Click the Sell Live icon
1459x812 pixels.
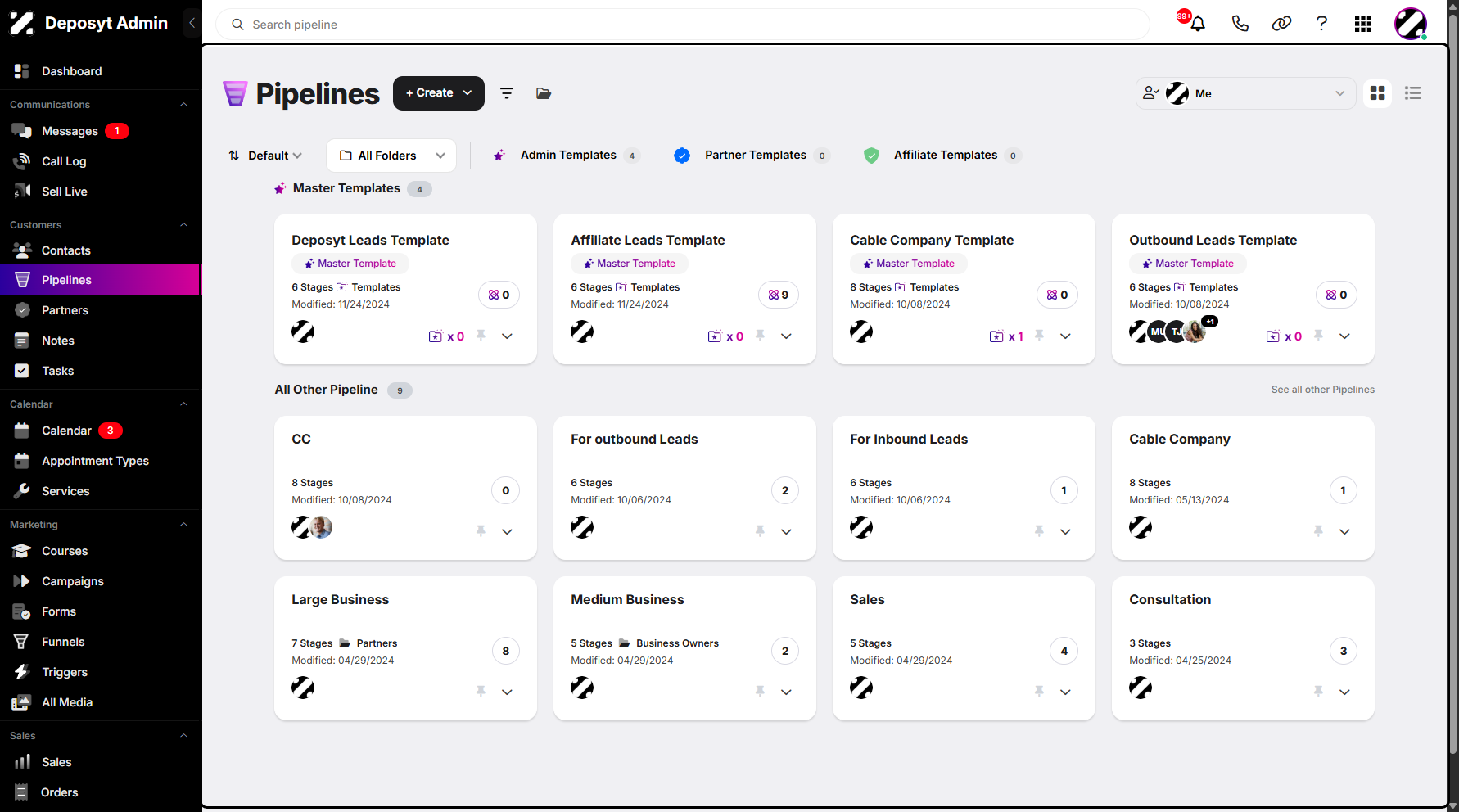point(22,192)
